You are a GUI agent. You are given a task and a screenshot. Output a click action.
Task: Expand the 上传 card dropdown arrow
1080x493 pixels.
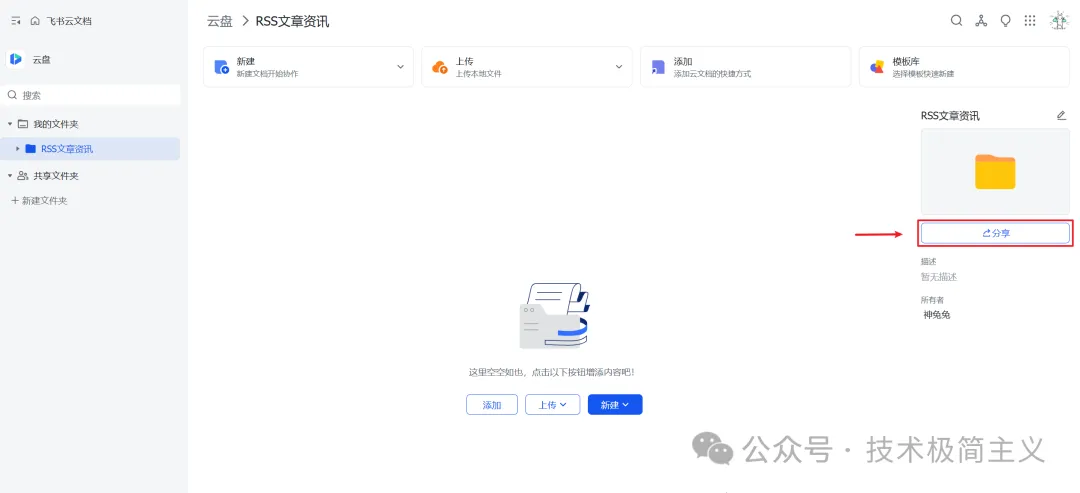click(x=619, y=67)
